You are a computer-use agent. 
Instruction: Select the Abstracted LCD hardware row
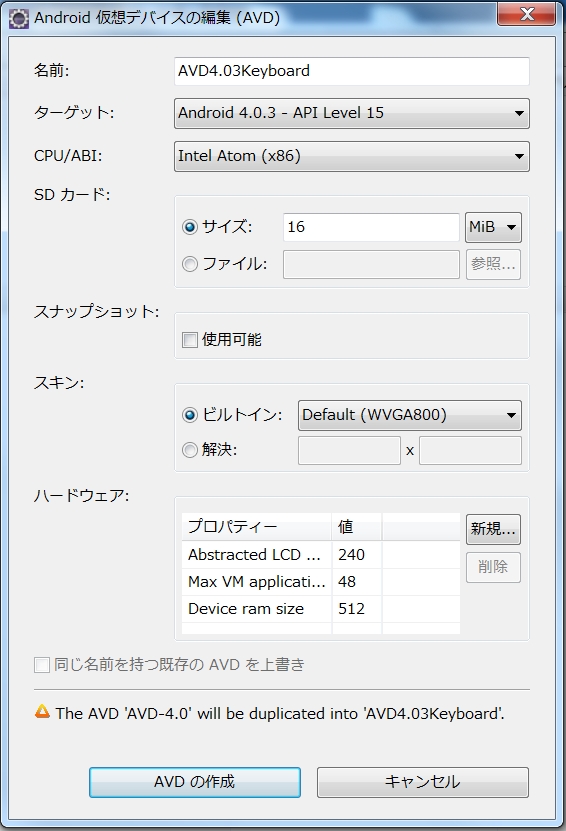tap(321, 555)
